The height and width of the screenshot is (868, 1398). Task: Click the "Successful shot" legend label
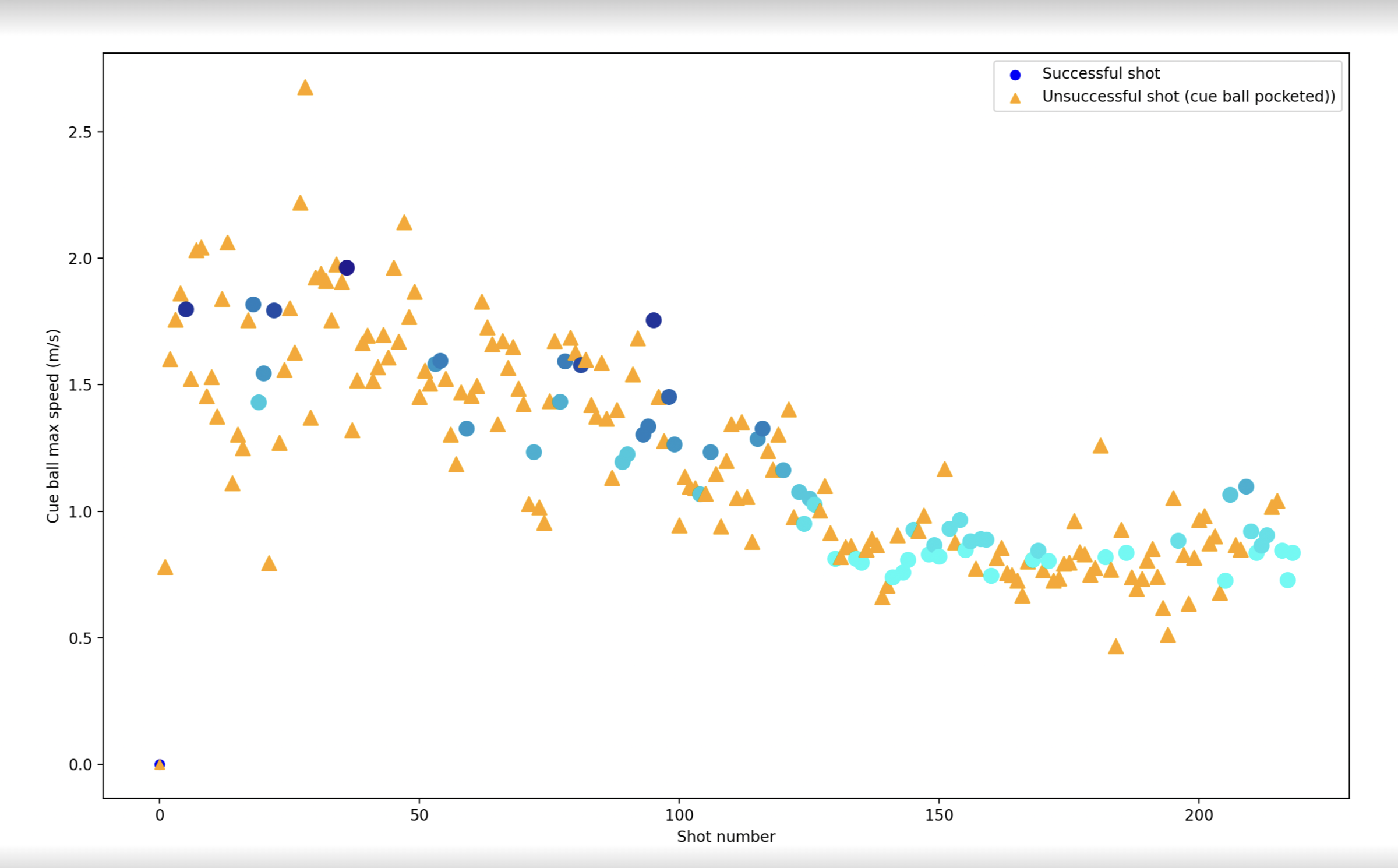pos(1101,73)
